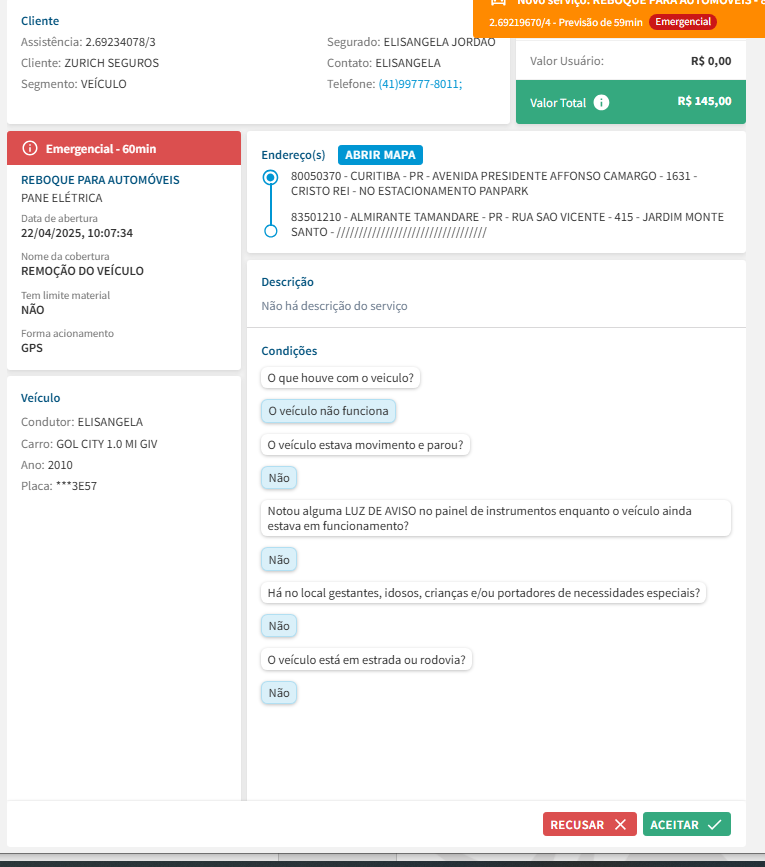The width and height of the screenshot is (765, 867).
Task: Refuse the service with RECUSAR
Action: tap(589, 825)
